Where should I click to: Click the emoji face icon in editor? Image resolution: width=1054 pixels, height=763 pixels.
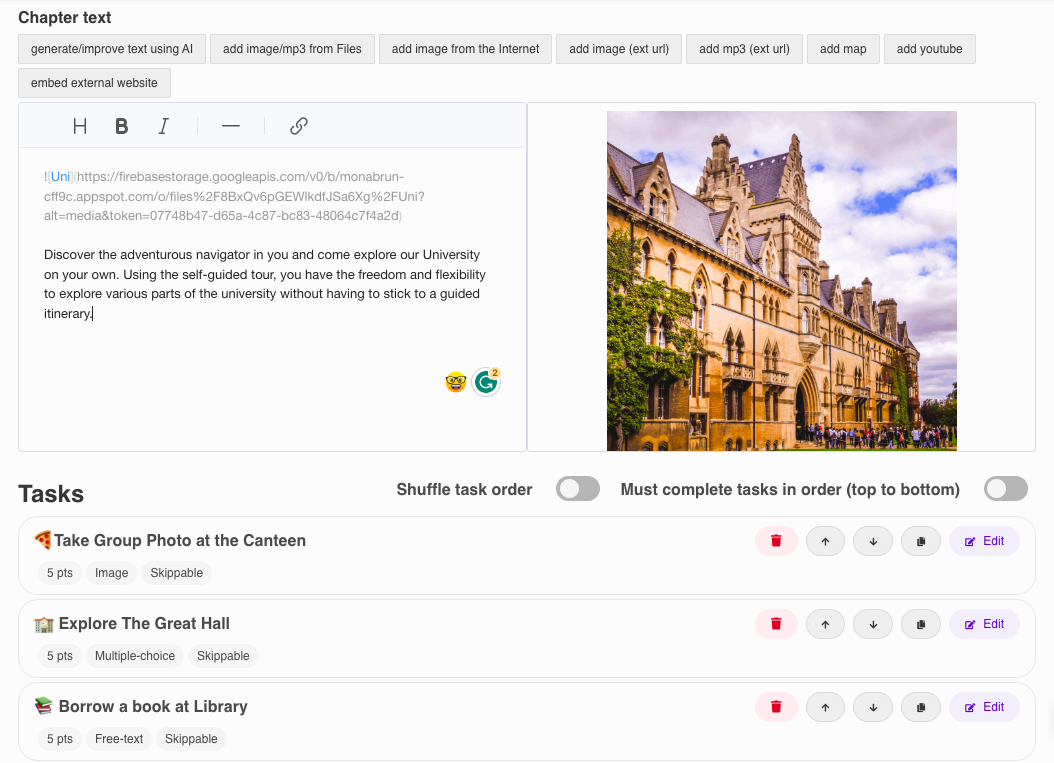(455, 381)
